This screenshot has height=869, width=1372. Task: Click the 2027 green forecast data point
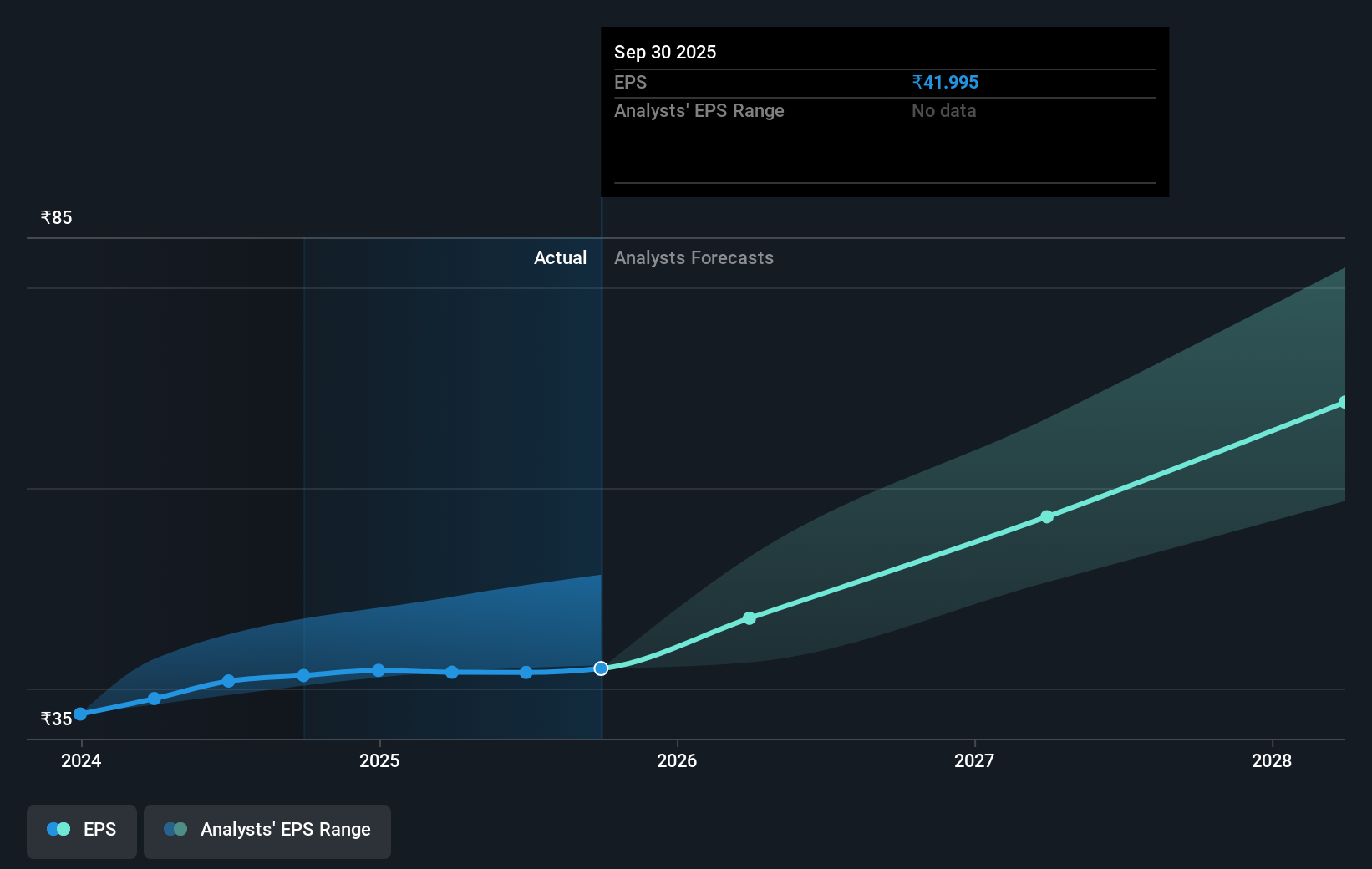[1046, 517]
